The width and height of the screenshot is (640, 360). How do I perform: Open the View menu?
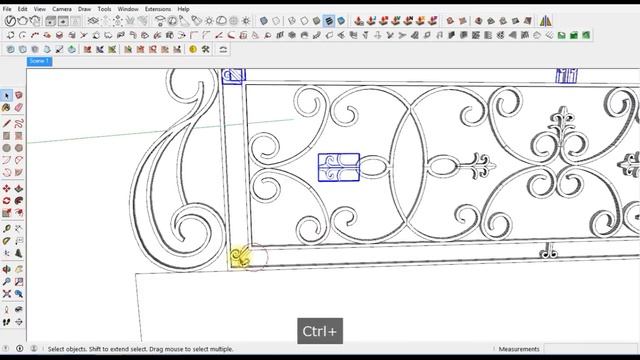[40, 9]
